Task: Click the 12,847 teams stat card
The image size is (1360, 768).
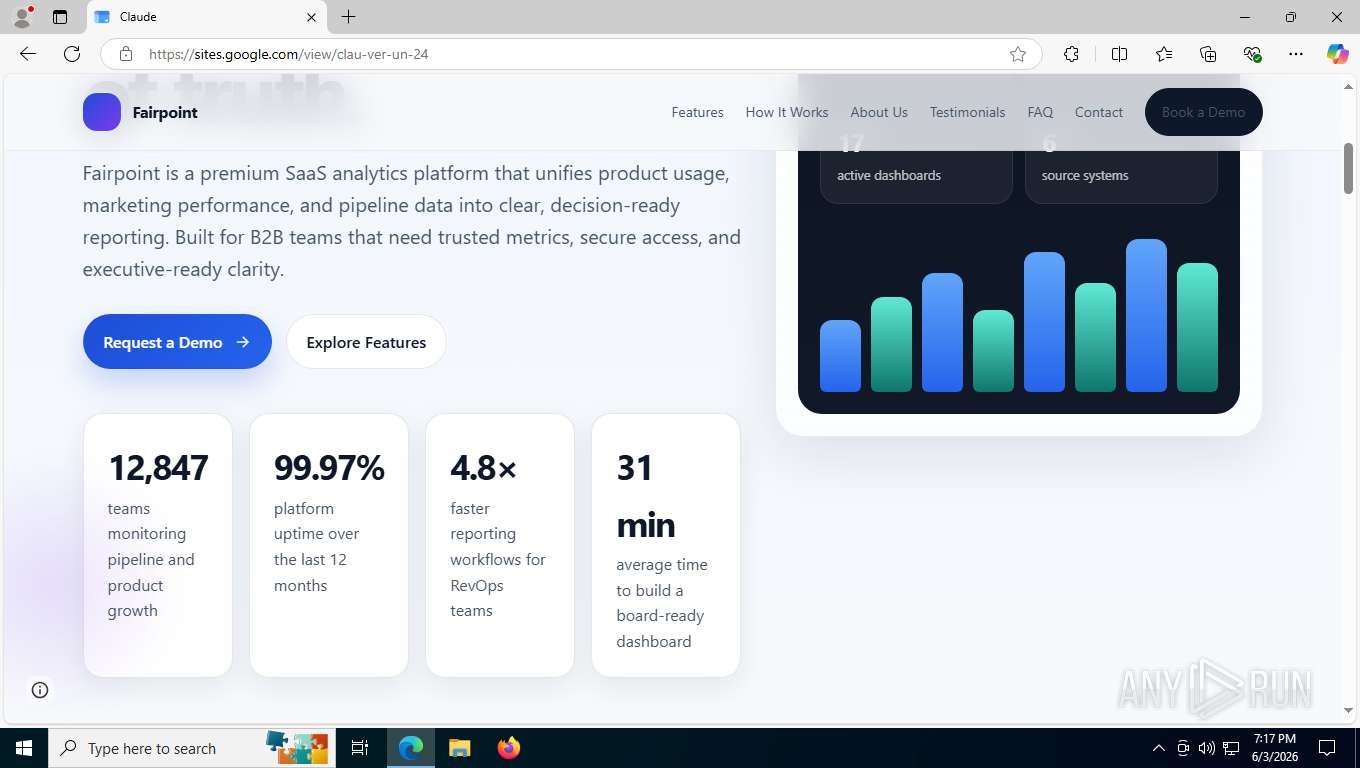Action: 158,545
